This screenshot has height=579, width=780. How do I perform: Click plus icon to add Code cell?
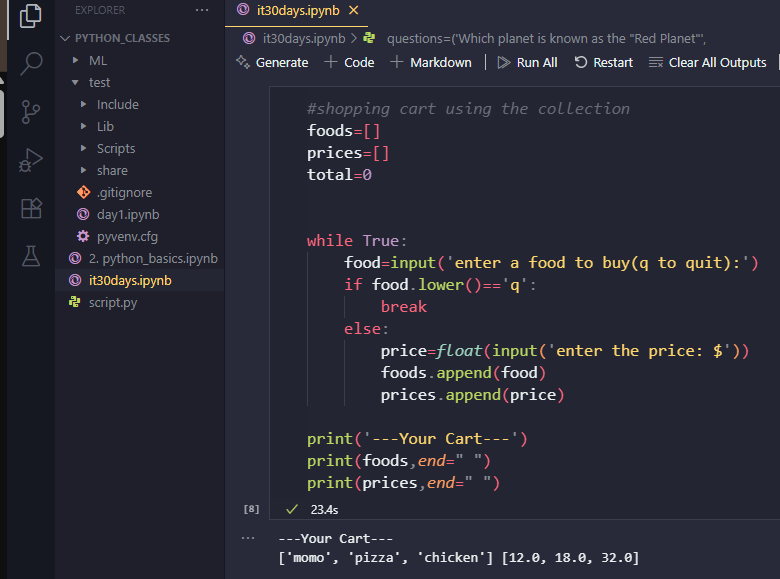click(330, 62)
